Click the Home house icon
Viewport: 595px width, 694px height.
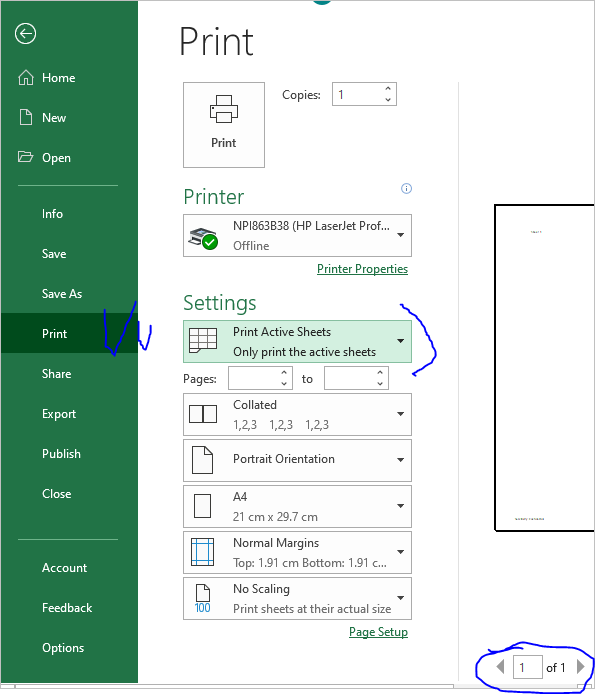tap(26, 77)
